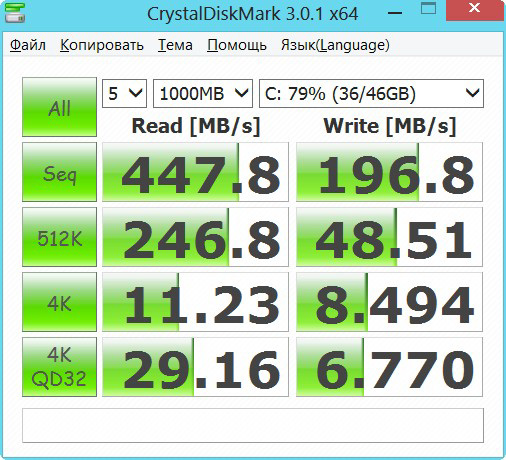The image size is (506, 460).
Task: Open the test count dropdown showing 5
Action: [x=124, y=94]
